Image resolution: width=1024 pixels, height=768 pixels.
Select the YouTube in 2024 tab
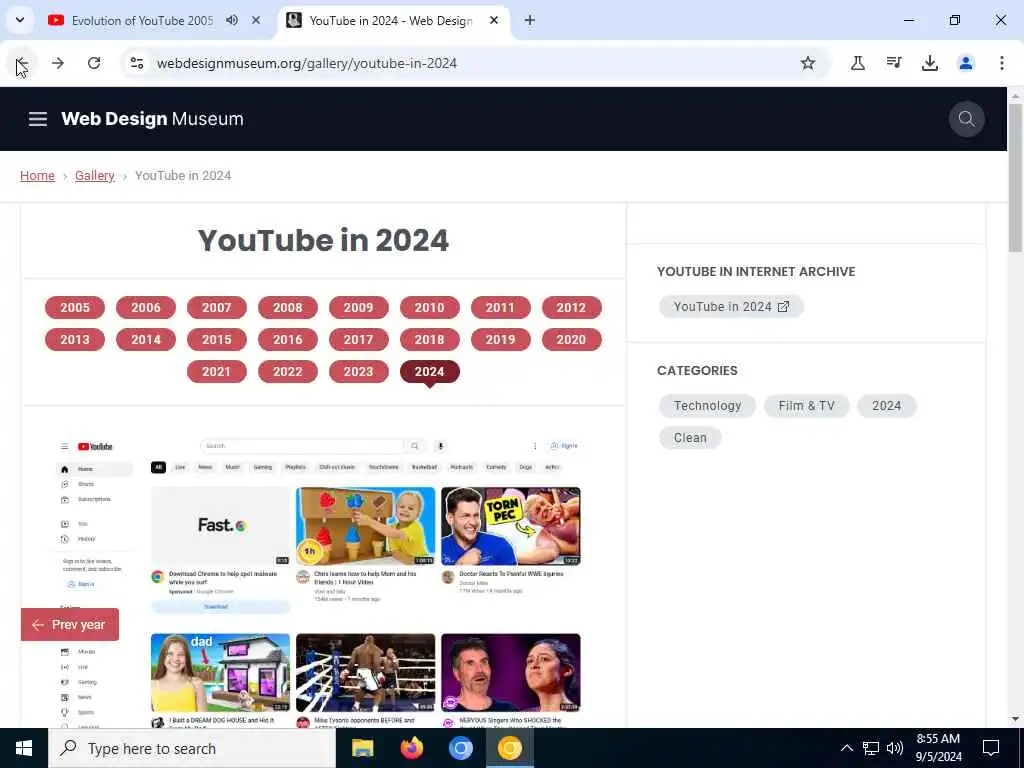(x=391, y=20)
